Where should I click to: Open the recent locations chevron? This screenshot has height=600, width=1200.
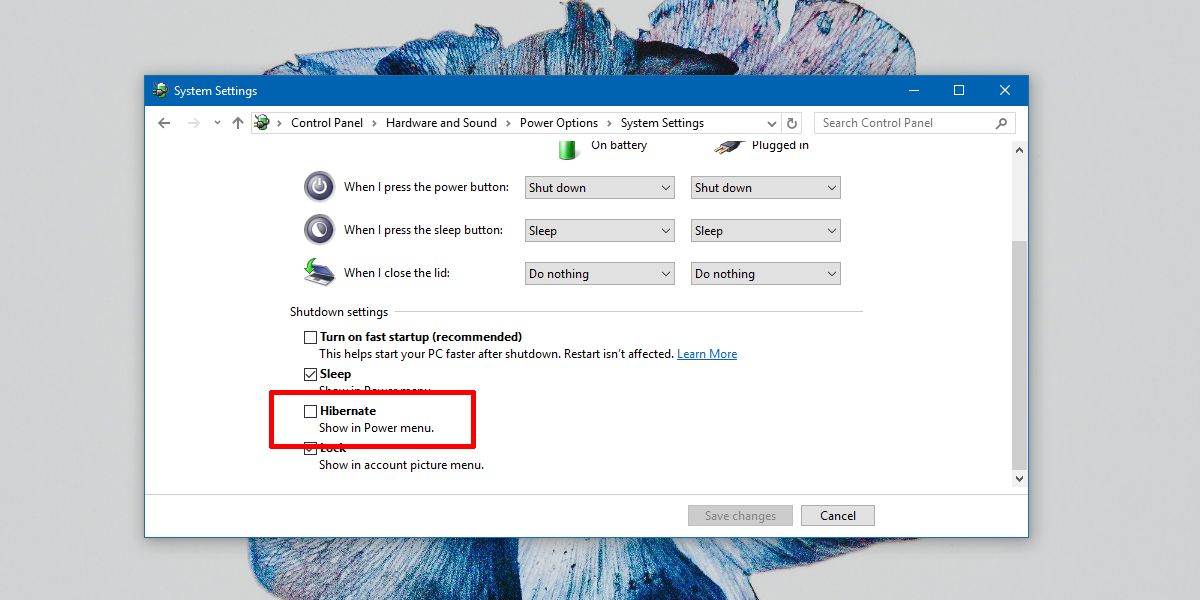[x=217, y=123]
